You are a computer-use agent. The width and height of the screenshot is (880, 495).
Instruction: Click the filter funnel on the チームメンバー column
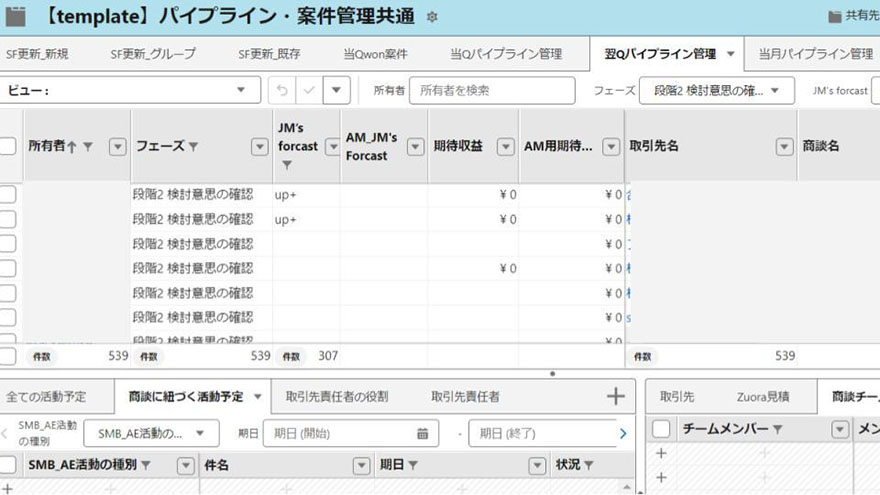pos(777,429)
